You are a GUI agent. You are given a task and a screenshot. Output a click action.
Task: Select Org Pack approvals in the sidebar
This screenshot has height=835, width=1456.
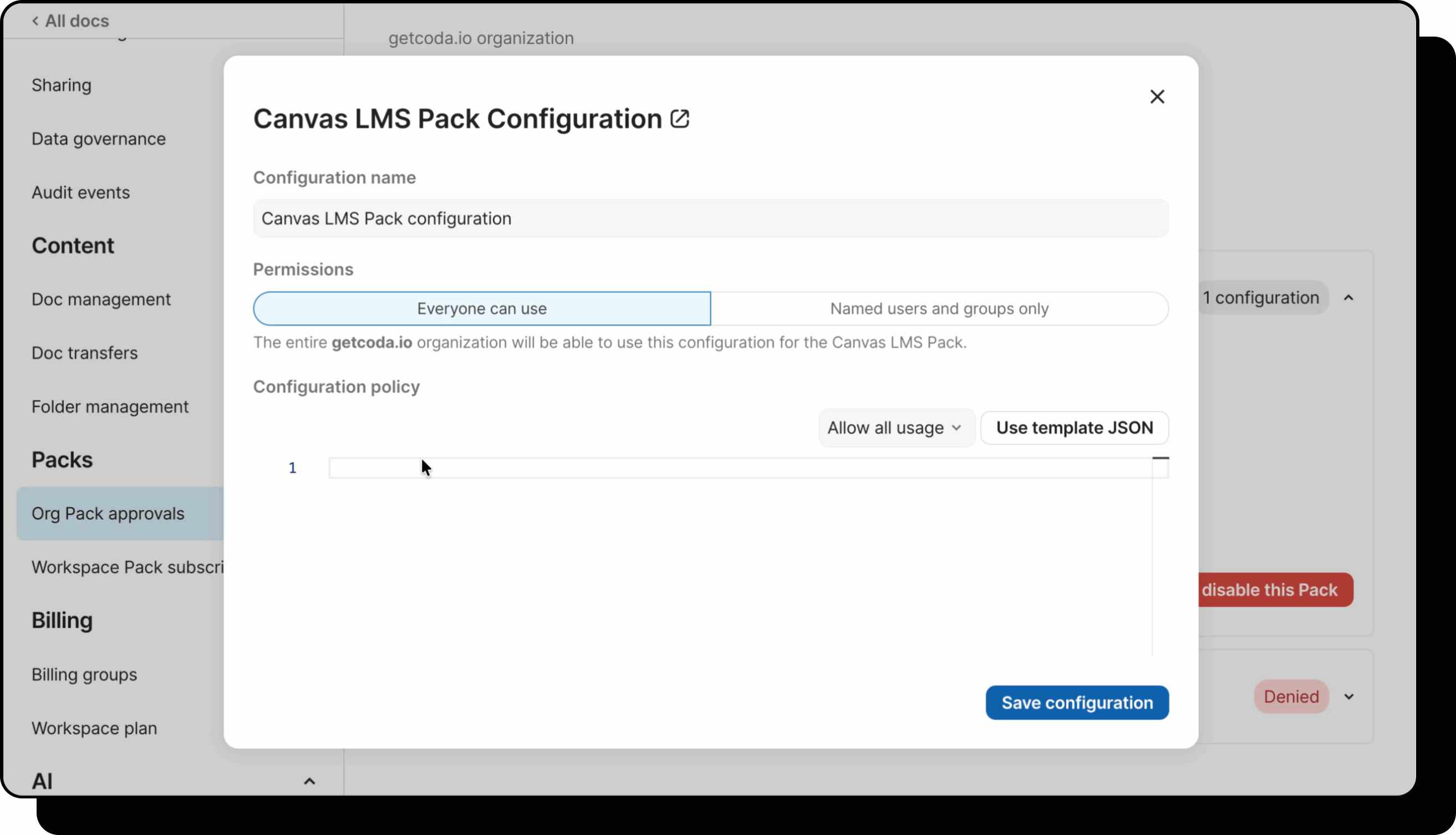120,513
